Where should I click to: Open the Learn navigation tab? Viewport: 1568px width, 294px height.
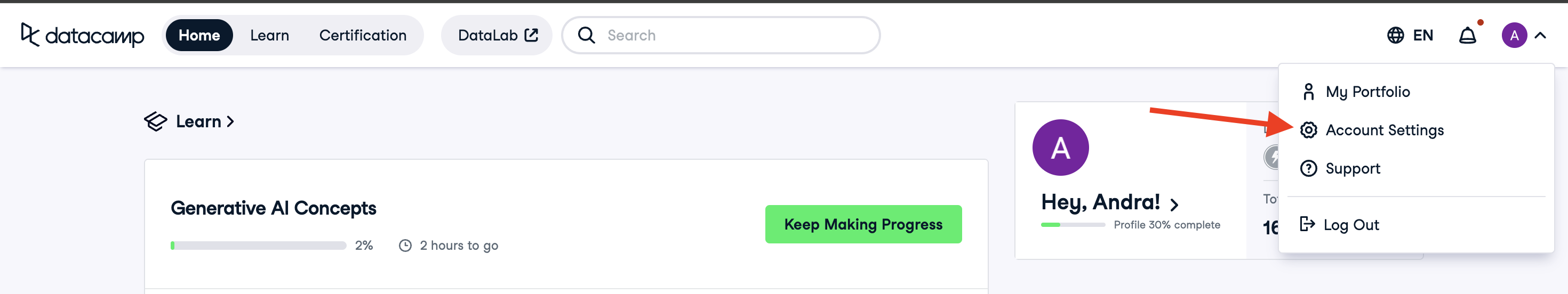coord(269,35)
